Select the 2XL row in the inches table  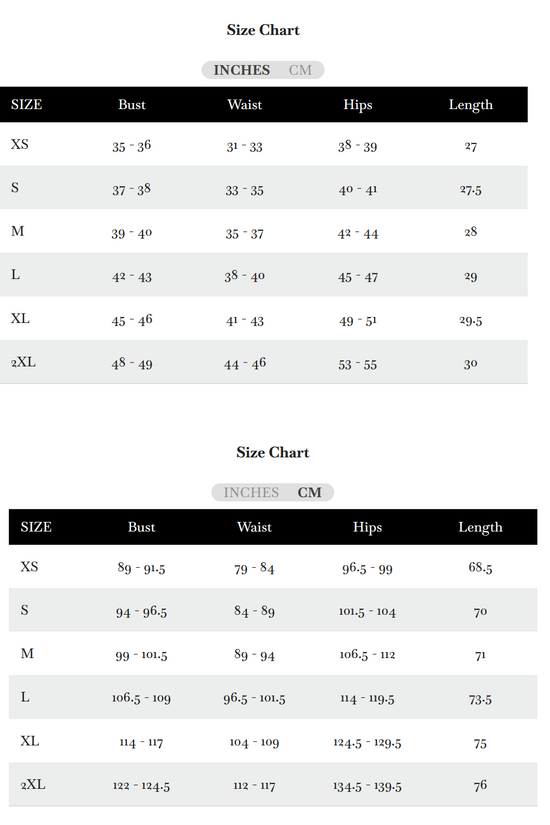(264, 362)
